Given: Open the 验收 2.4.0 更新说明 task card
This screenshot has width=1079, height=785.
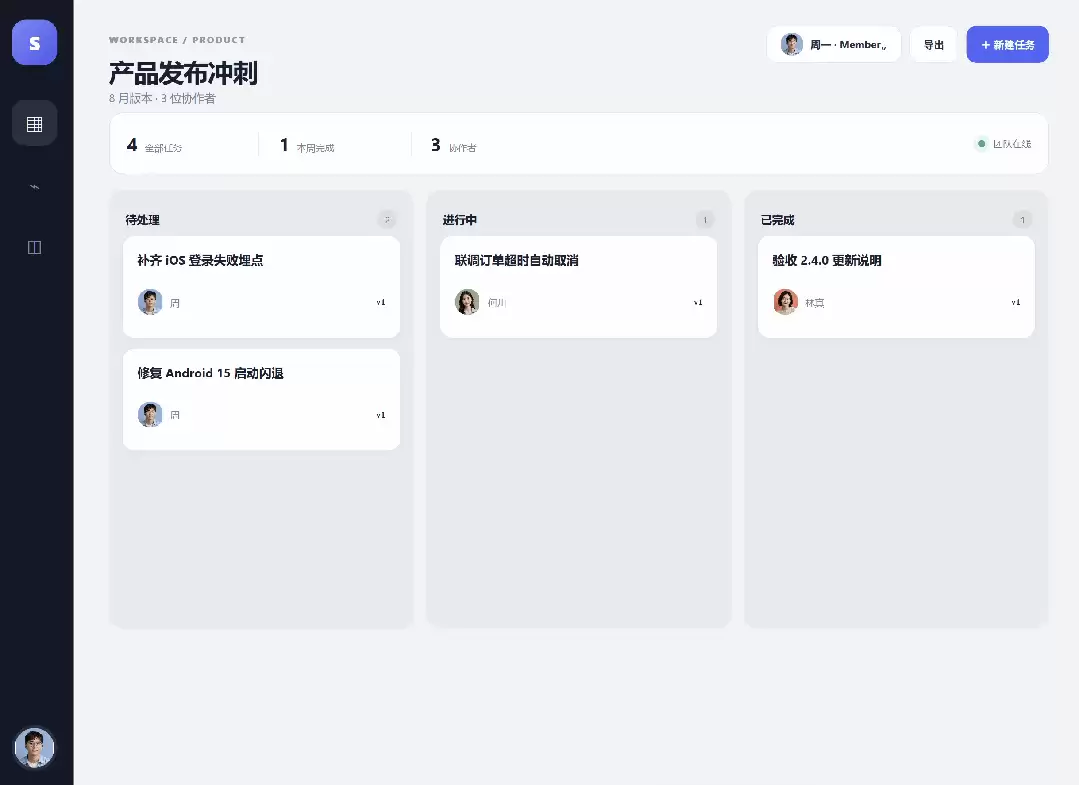Looking at the screenshot, I should (x=896, y=287).
